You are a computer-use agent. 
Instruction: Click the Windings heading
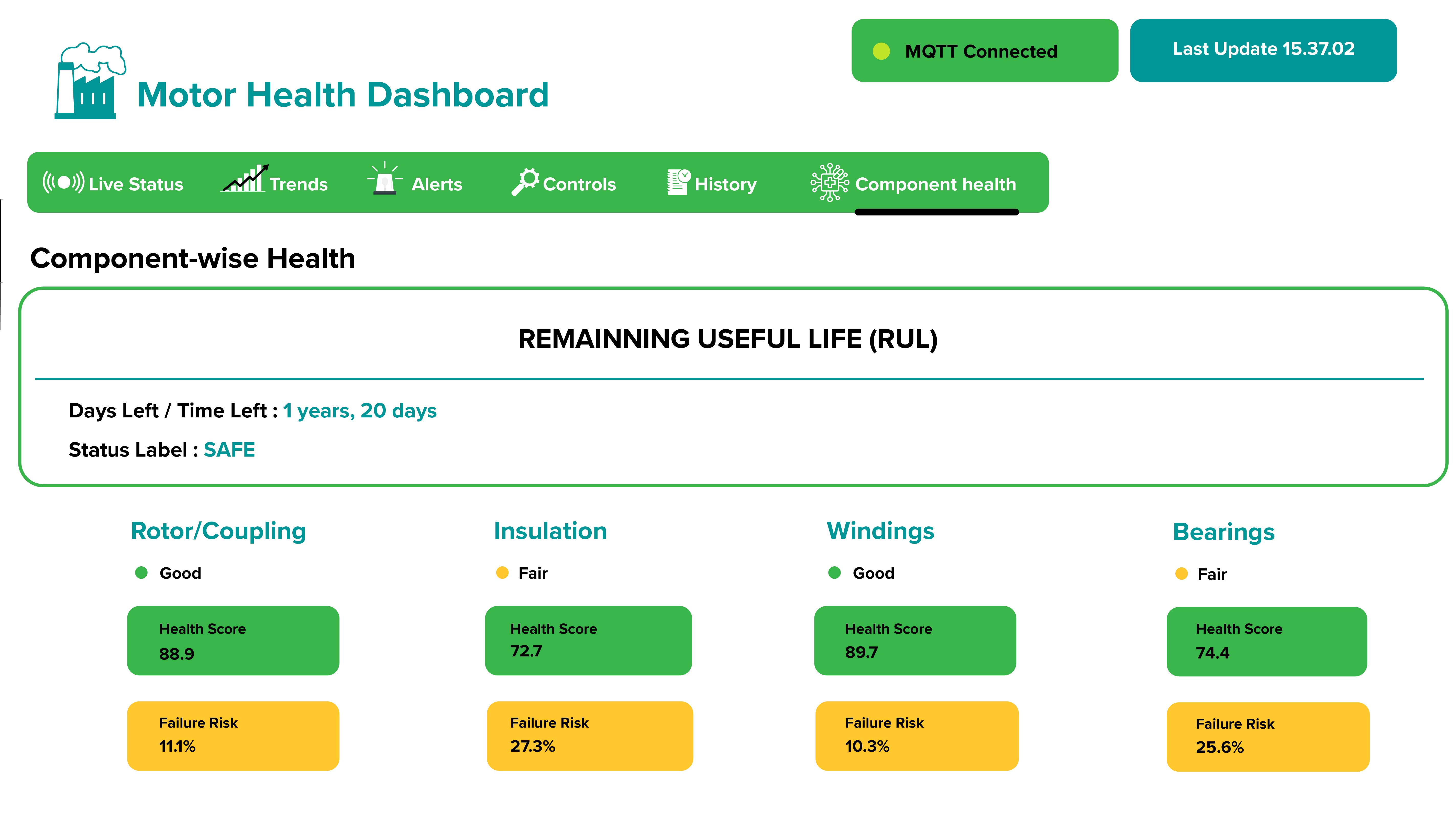coord(880,531)
